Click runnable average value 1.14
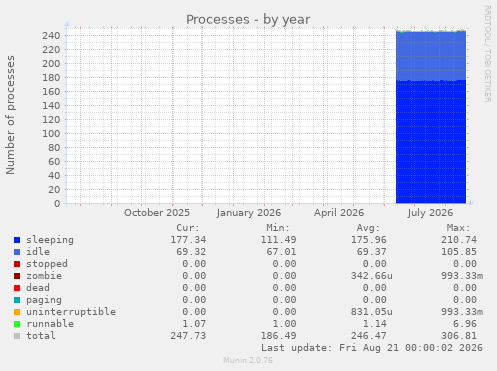This screenshot has height=371, width=497. (375, 324)
